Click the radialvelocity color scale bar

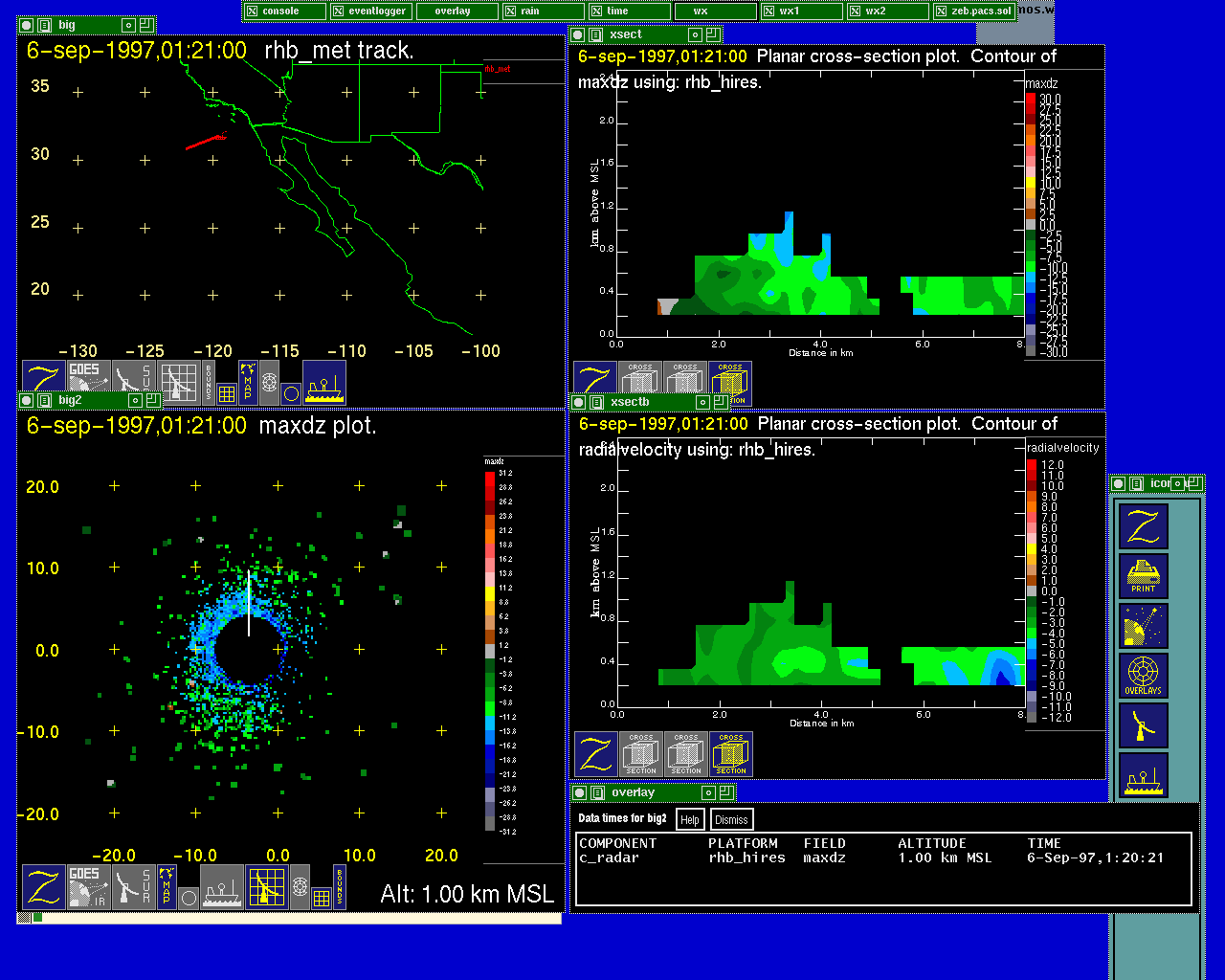pos(1032,590)
